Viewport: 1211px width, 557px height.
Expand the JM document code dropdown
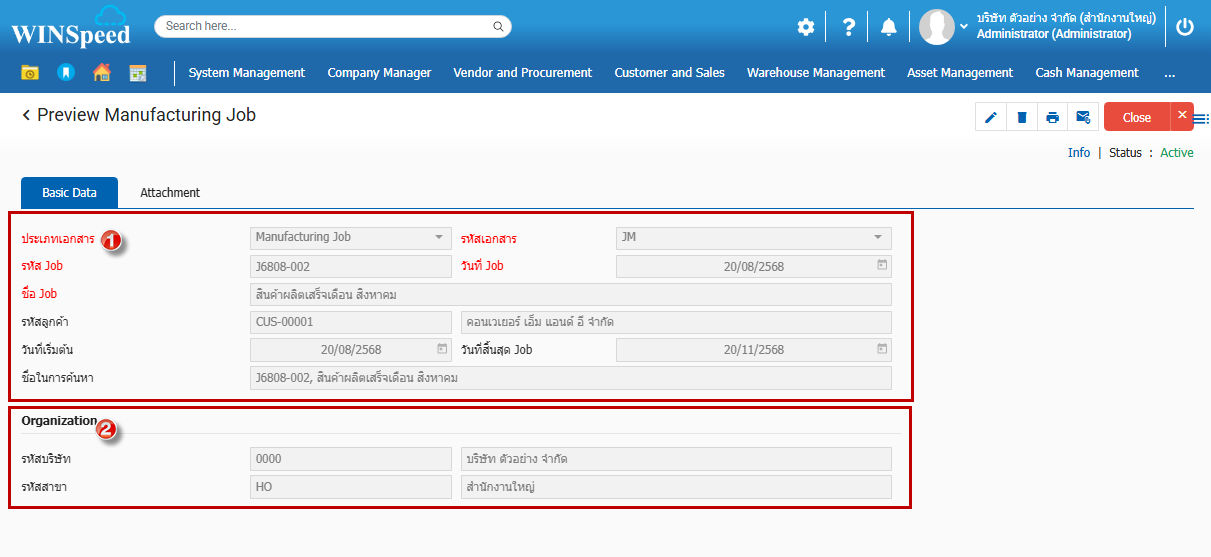click(878, 238)
